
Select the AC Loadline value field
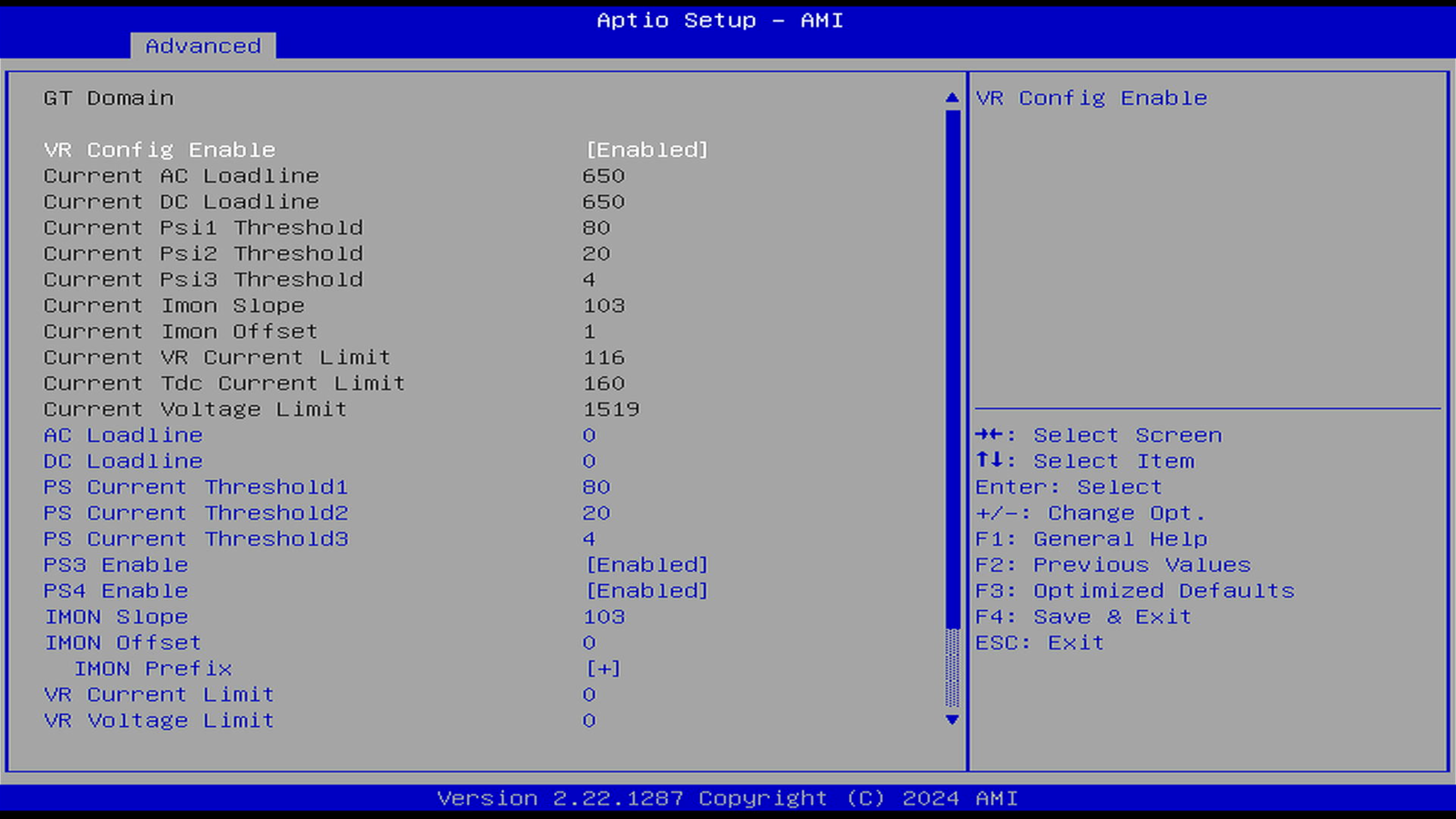[589, 435]
